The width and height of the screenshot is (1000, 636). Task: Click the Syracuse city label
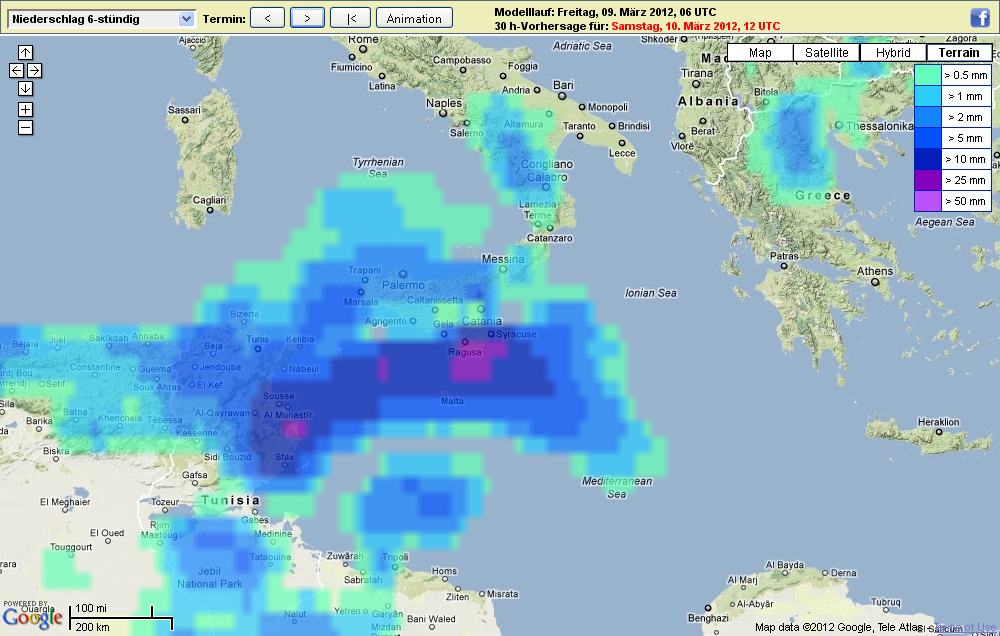click(516, 334)
